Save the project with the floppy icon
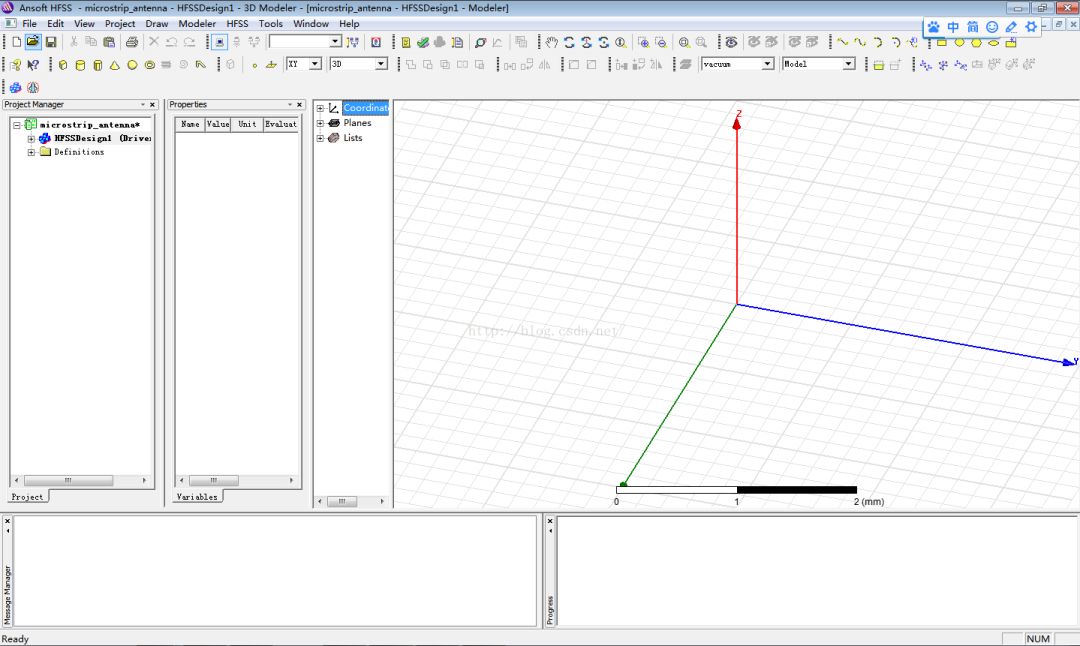Viewport: 1080px width, 646px height. [x=50, y=42]
